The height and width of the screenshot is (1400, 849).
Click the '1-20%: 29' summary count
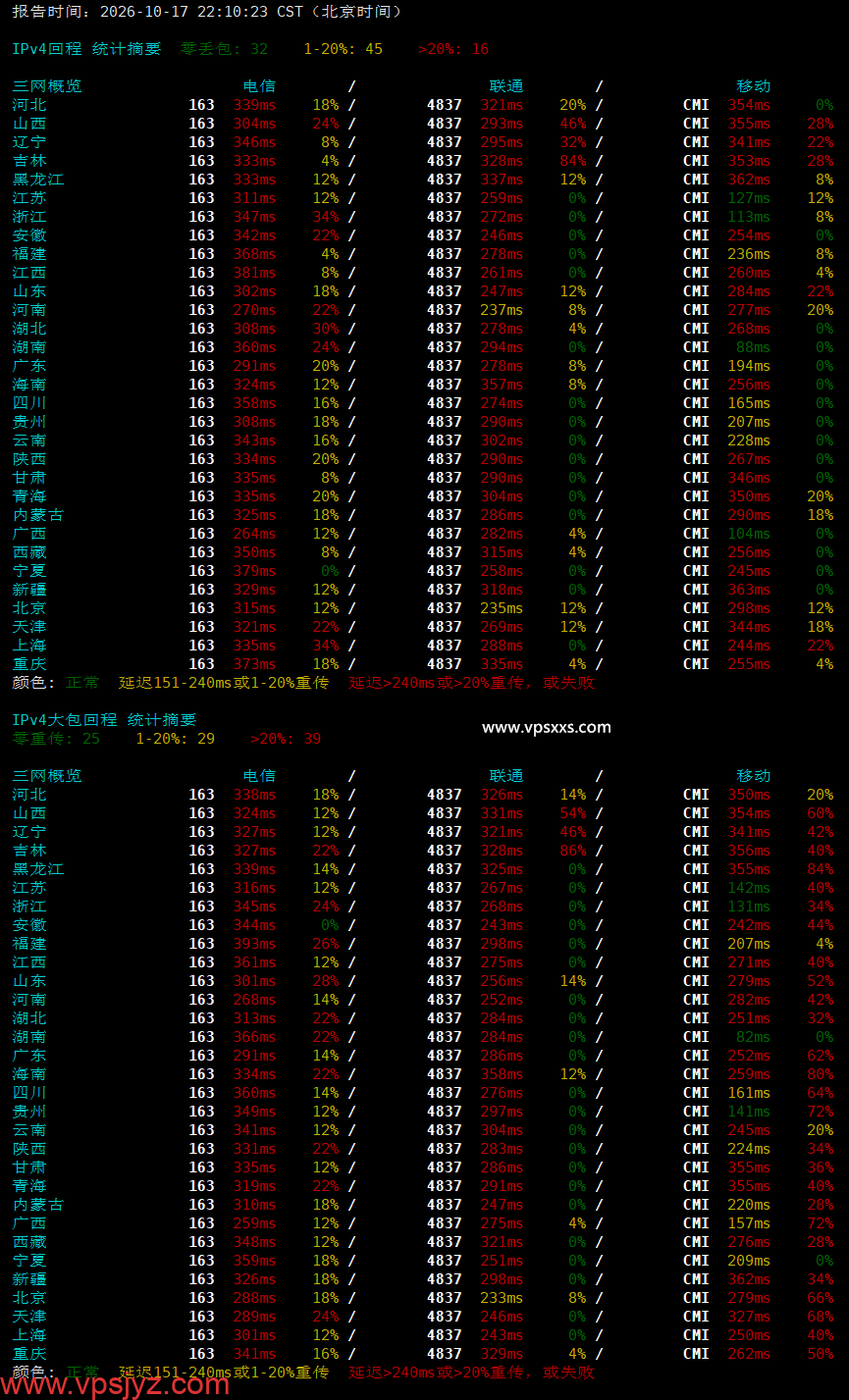[175, 739]
